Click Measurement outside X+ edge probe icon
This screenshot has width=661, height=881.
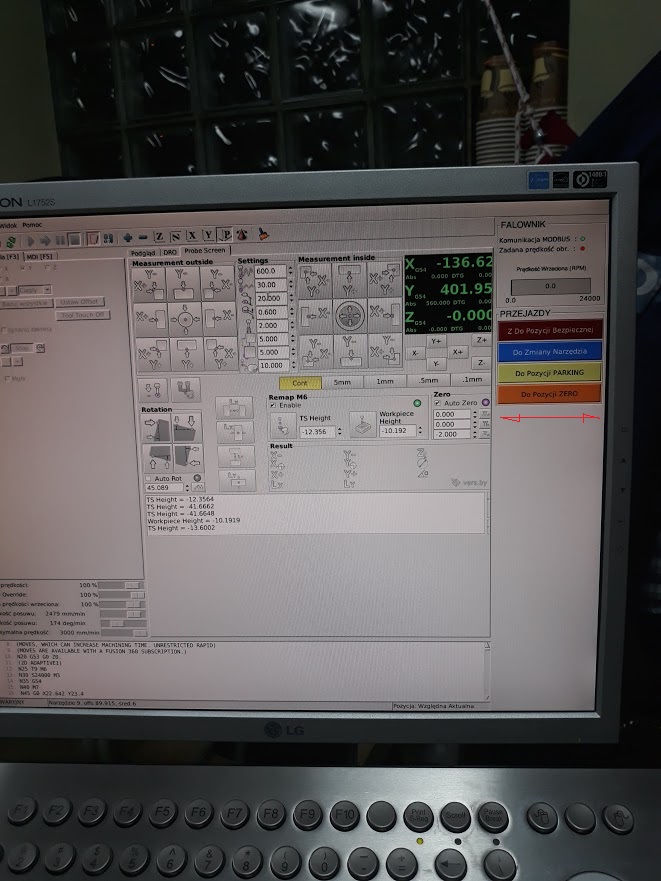click(x=150, y=320)
